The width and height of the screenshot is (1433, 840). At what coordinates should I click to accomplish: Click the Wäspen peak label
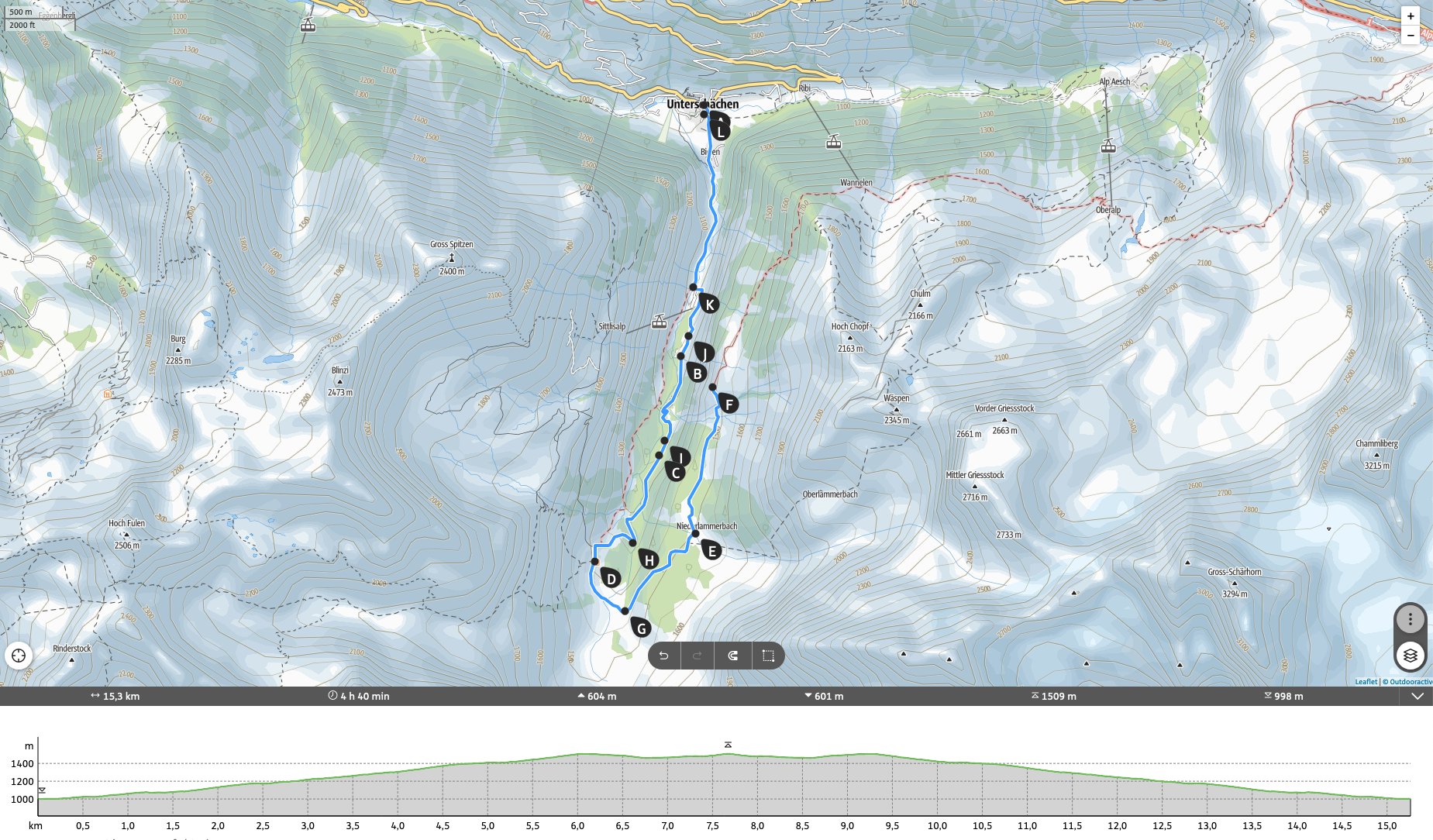point(897,398)
